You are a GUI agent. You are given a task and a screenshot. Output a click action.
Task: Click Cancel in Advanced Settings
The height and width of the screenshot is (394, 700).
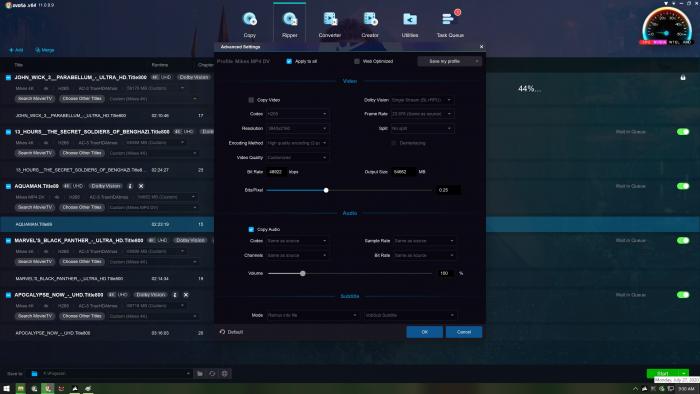point(464,332)
